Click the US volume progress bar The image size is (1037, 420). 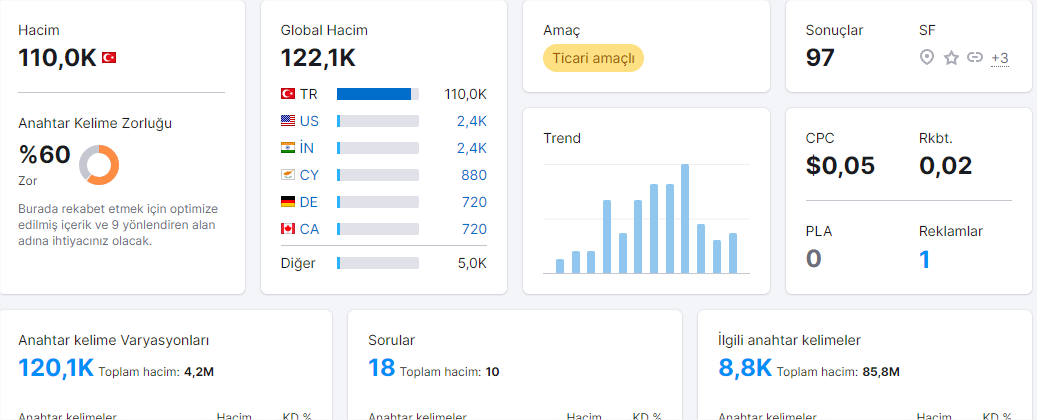(x=378, y=121)
